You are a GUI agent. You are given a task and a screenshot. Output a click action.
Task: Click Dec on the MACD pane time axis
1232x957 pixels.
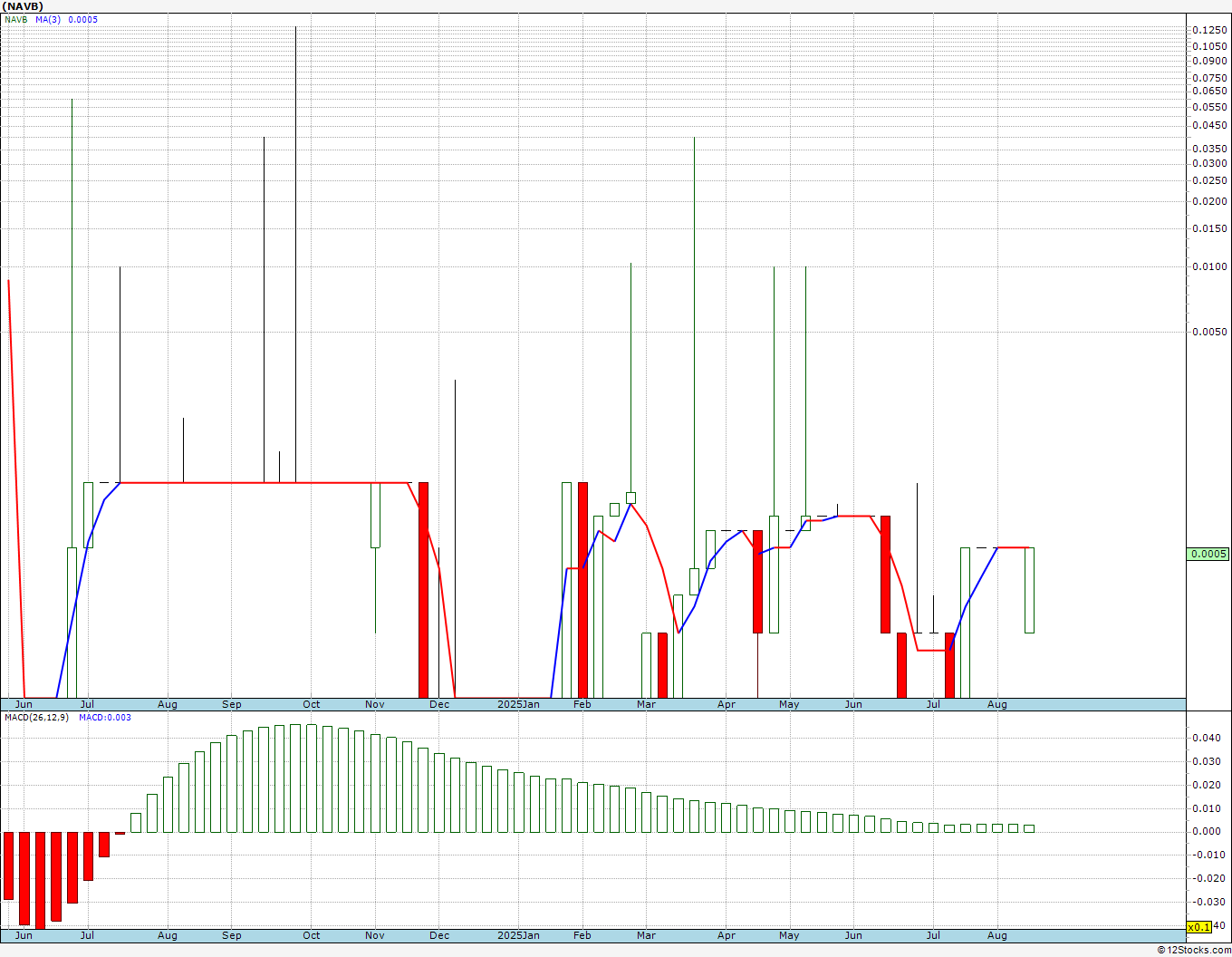click(439, 935)
